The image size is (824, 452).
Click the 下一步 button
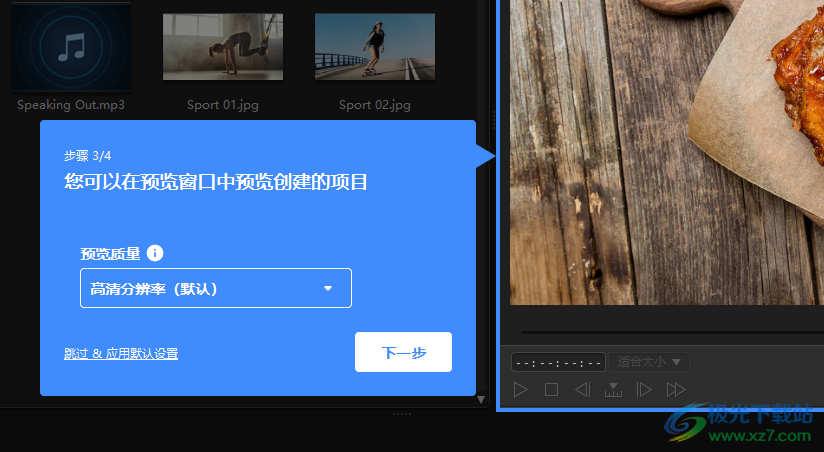403,352
